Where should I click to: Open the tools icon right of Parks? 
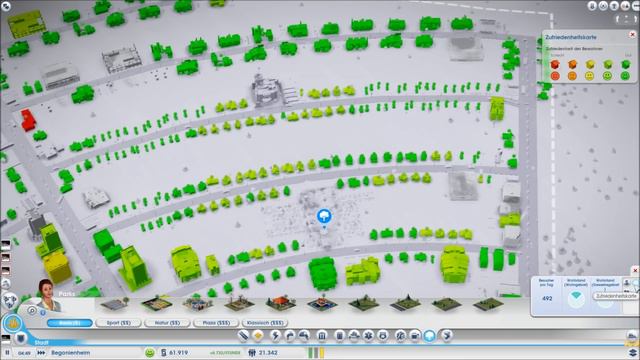(x=447, y=336)
